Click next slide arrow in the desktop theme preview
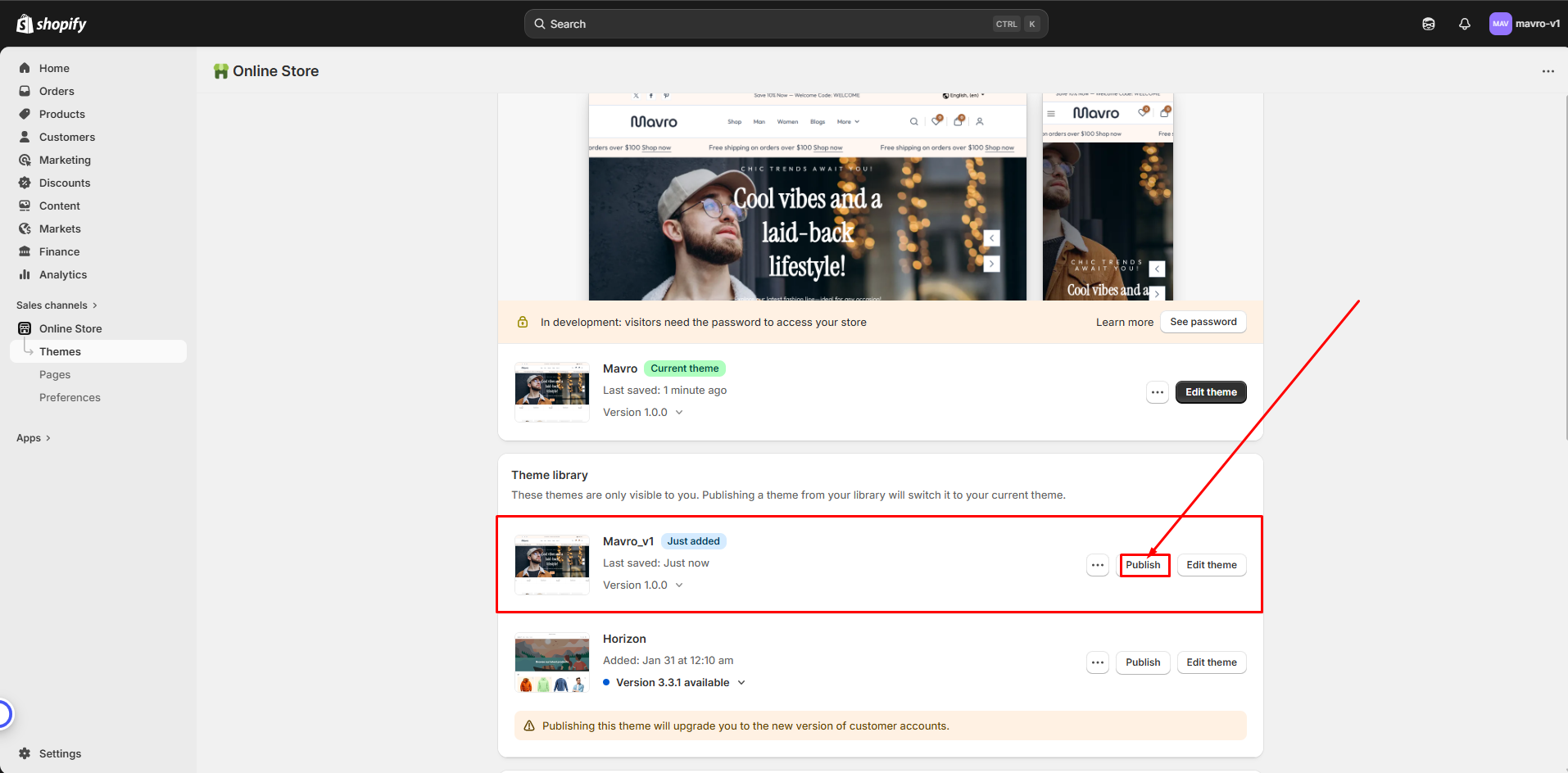Image resolution: width=1568 pixels, height=773 pixels. 991,264
